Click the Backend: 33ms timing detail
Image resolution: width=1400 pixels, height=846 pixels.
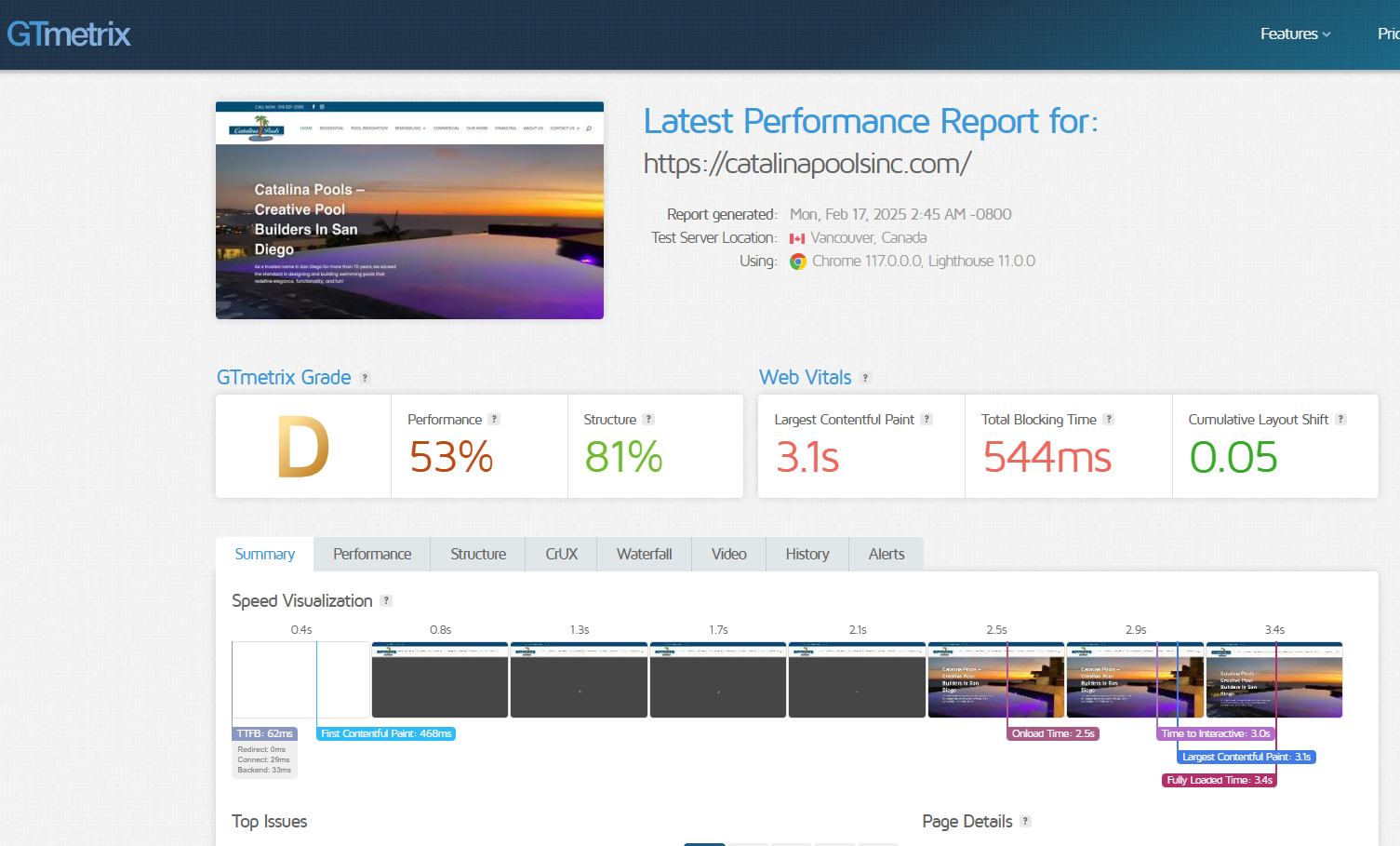[x=264, y=770]
